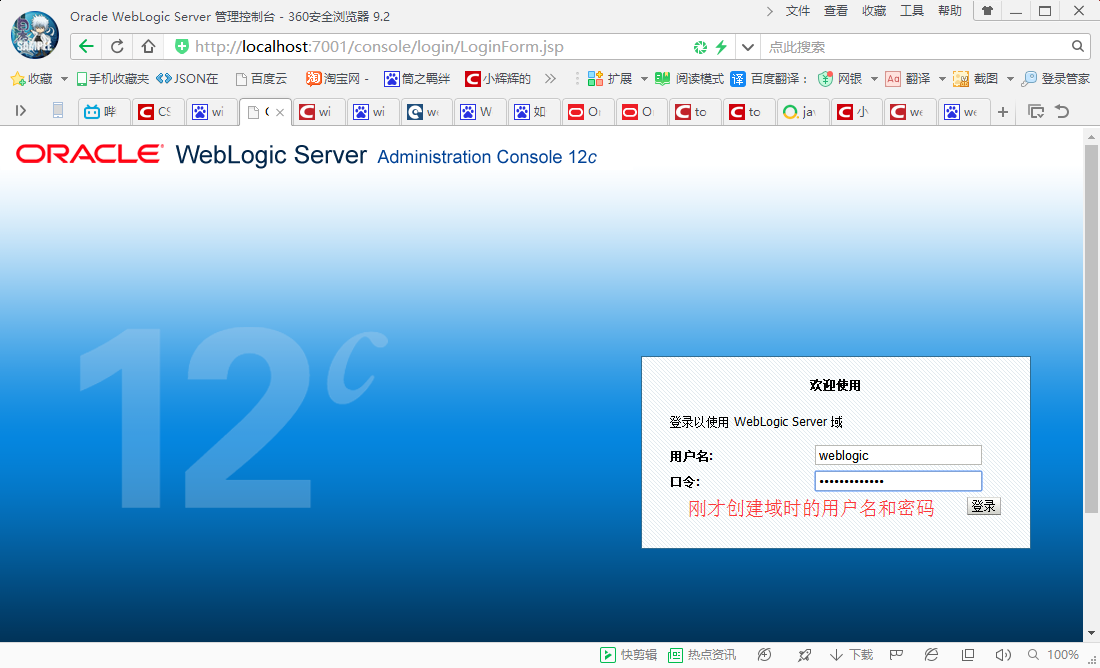Click the IE engine icon in status bar

pos(932,655)
